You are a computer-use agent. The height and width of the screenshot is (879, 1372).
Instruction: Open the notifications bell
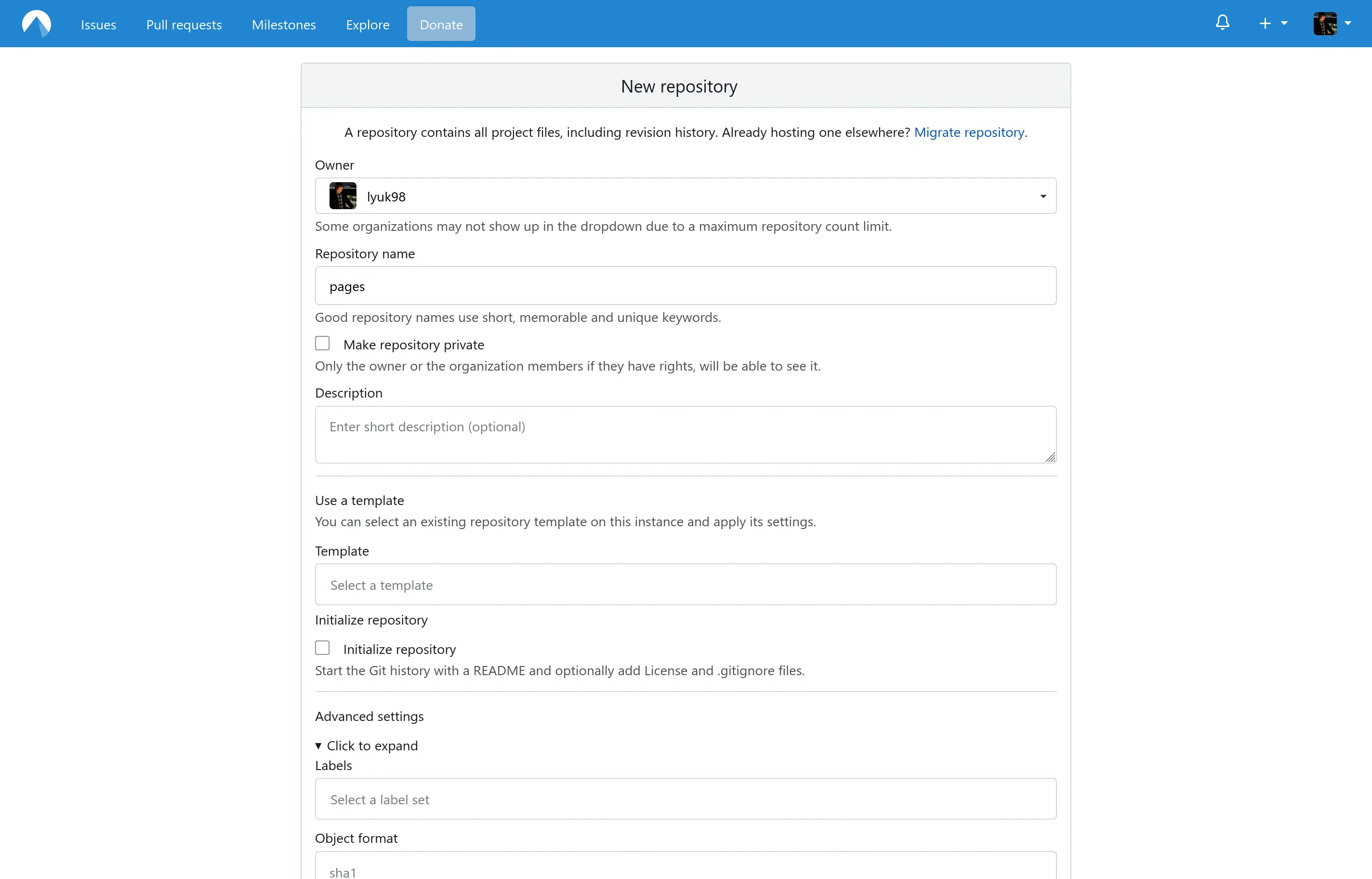coord(1222,23)
